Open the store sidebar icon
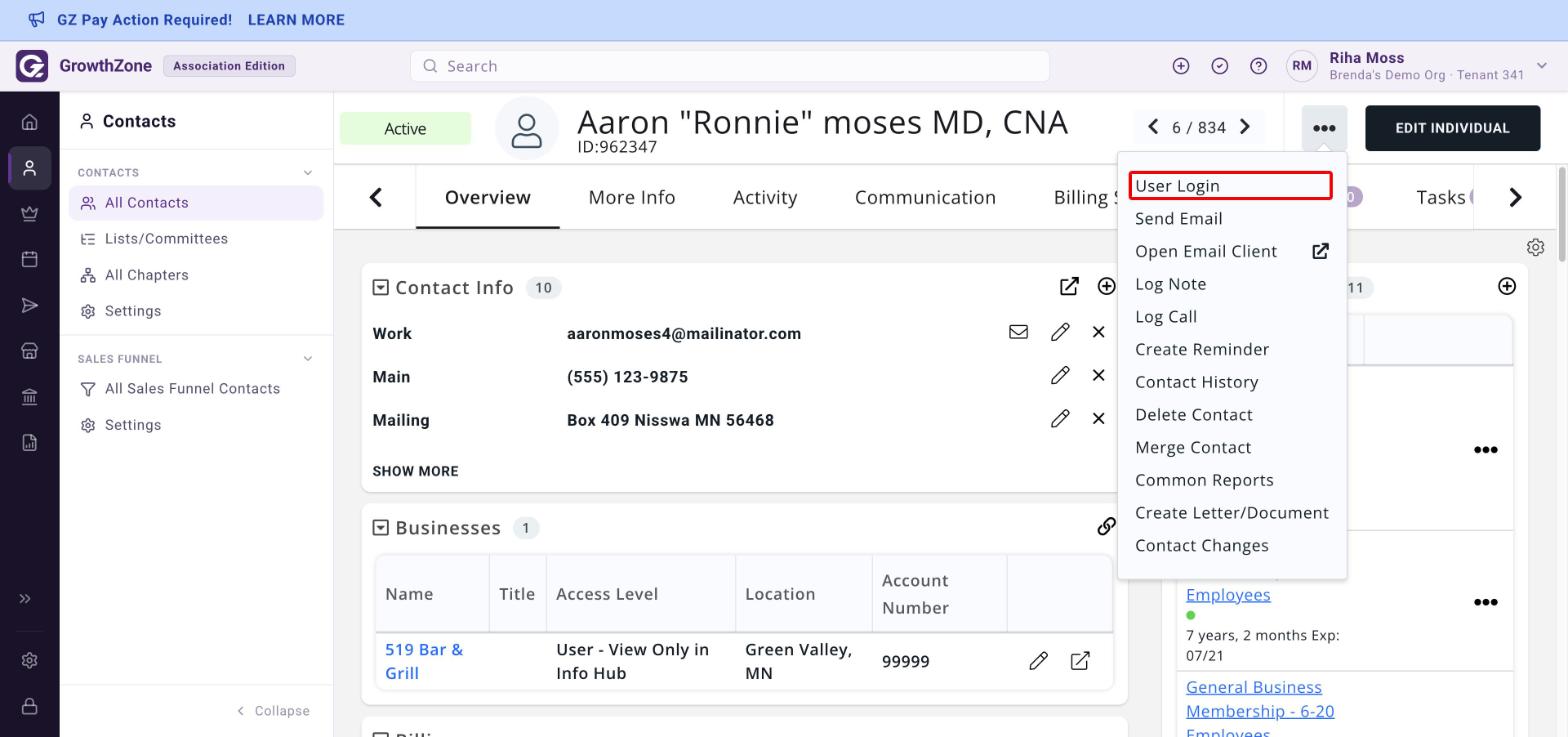The width and height of the screenshot is (1568, 737). (30, 351)
